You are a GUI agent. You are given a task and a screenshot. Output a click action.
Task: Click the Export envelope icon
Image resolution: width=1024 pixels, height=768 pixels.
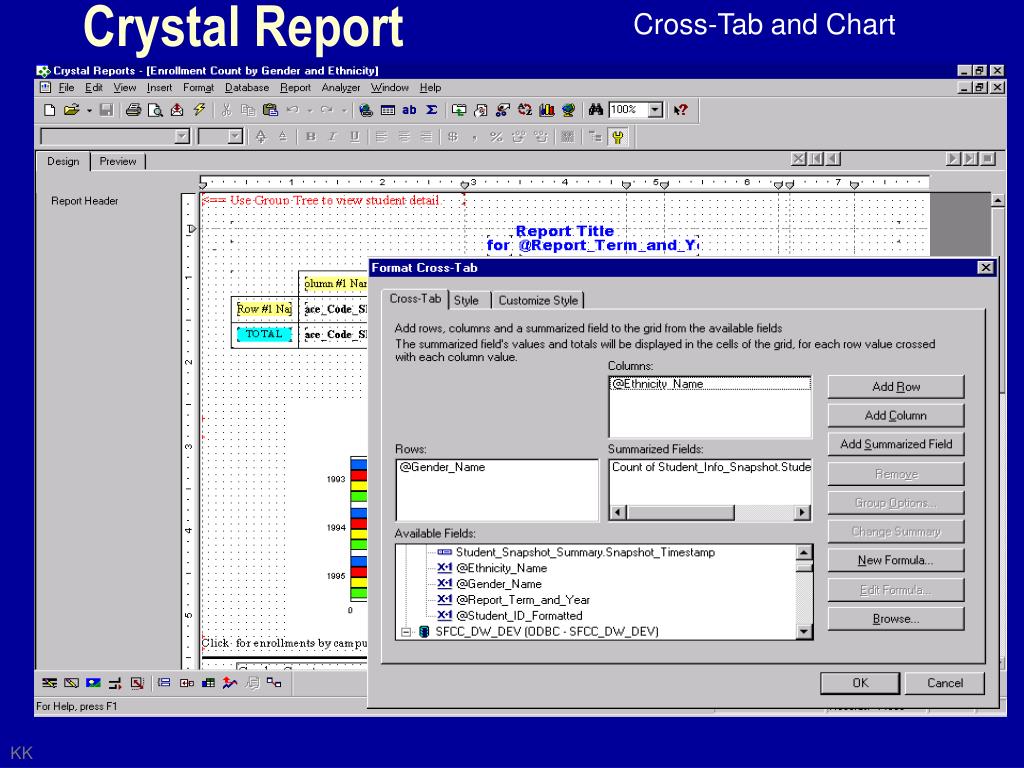point(177,110)
